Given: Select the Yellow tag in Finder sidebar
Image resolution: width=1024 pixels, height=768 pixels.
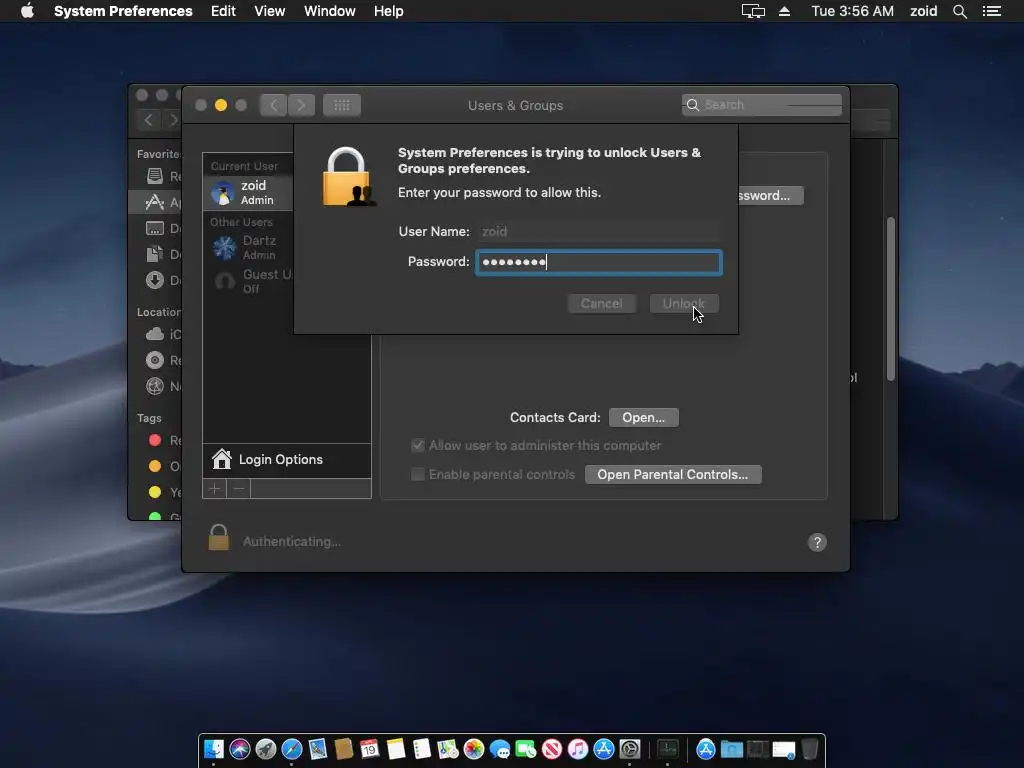Looking at the screenshot, I should tap(155, 492).
